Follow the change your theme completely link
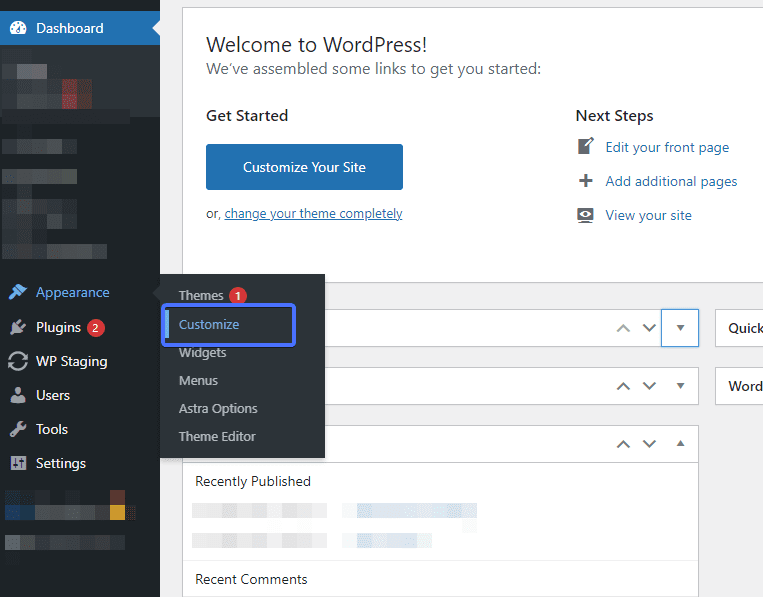The image size is (763, 597). (313, 214)
